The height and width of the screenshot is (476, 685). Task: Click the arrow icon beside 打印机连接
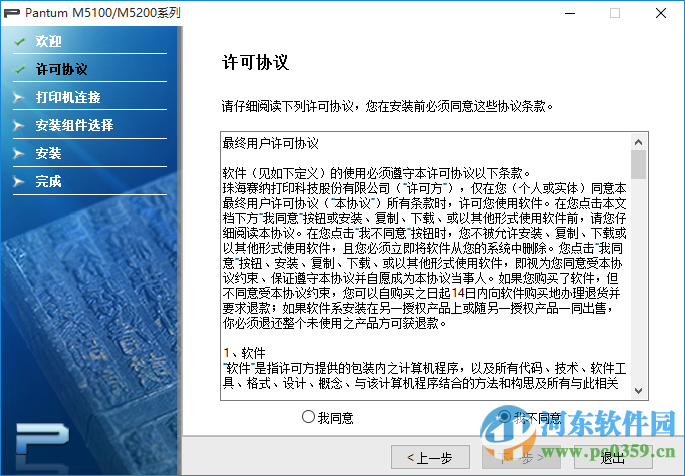[x=18, y=97]
